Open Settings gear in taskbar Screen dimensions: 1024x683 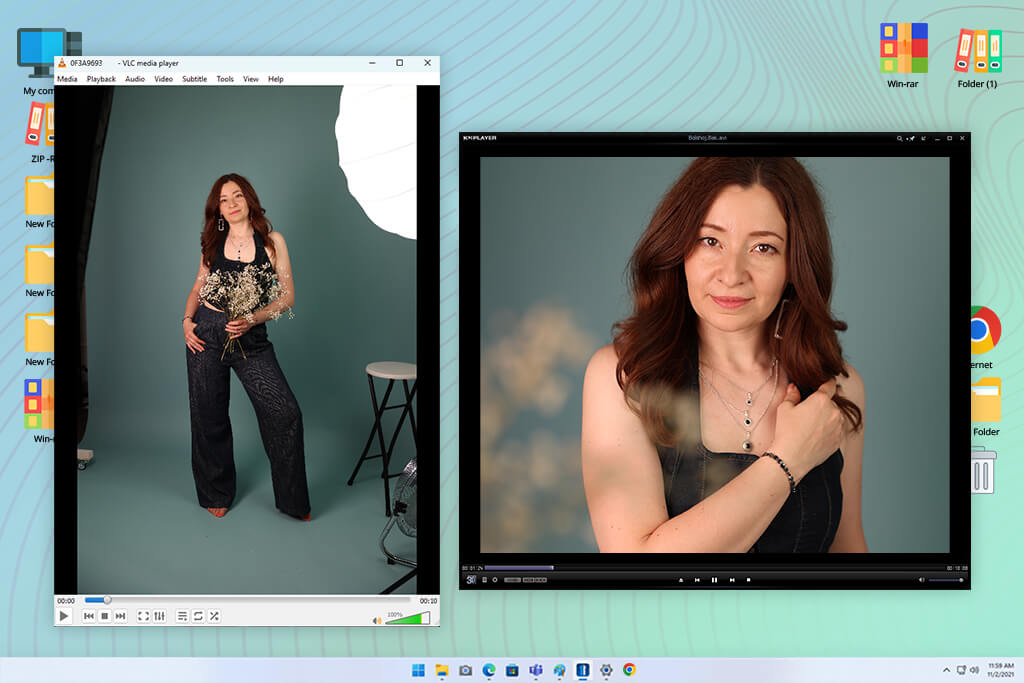pos(606,670)
